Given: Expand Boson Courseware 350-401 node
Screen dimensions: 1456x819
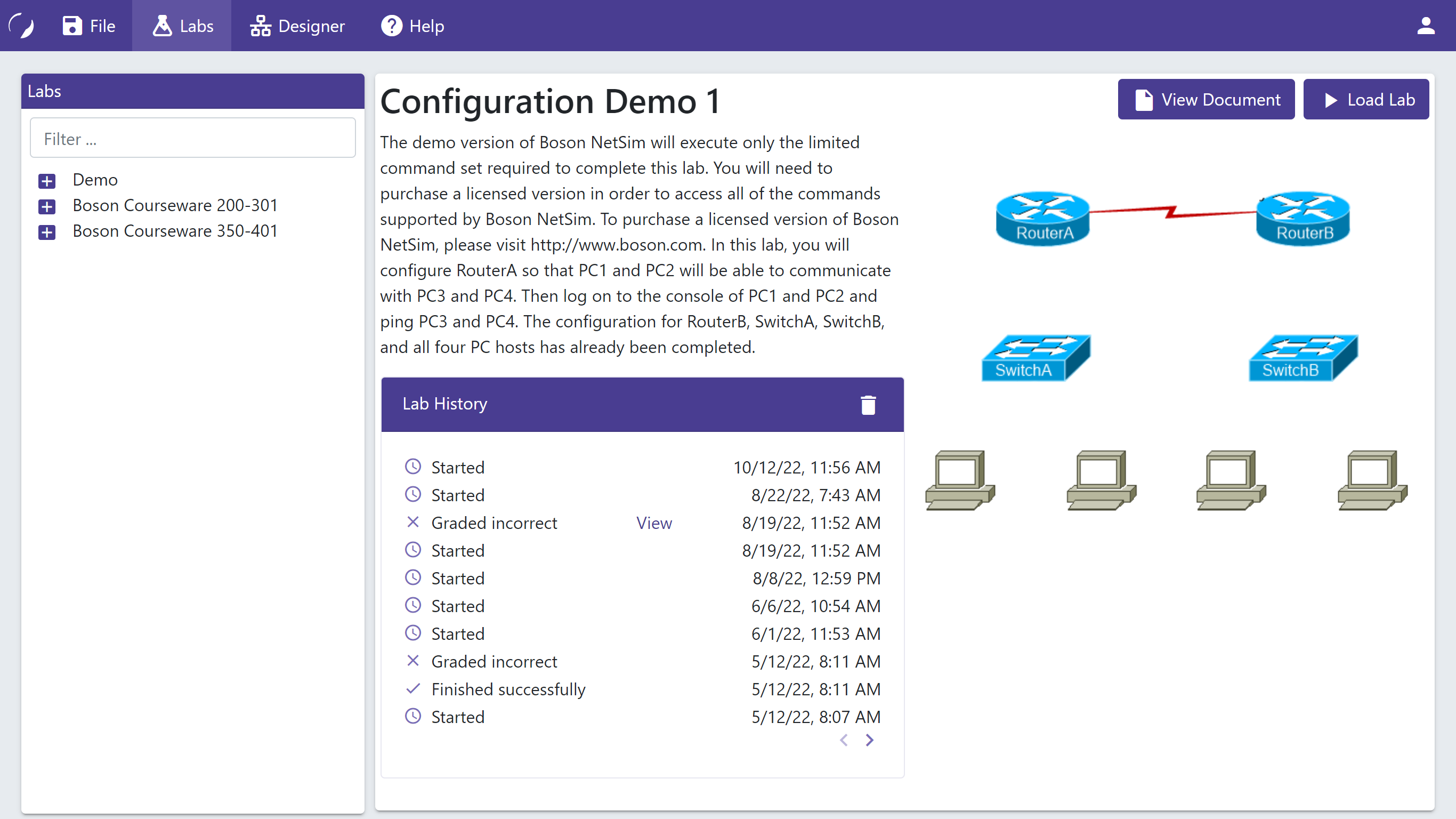Looking at the screenshot, I should (x=47, y=232).
